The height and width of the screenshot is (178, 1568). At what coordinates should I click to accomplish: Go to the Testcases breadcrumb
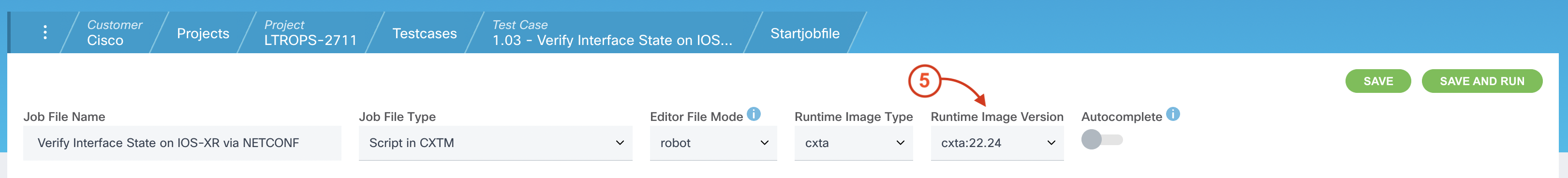pyautogui.click(x=424, y=33)
